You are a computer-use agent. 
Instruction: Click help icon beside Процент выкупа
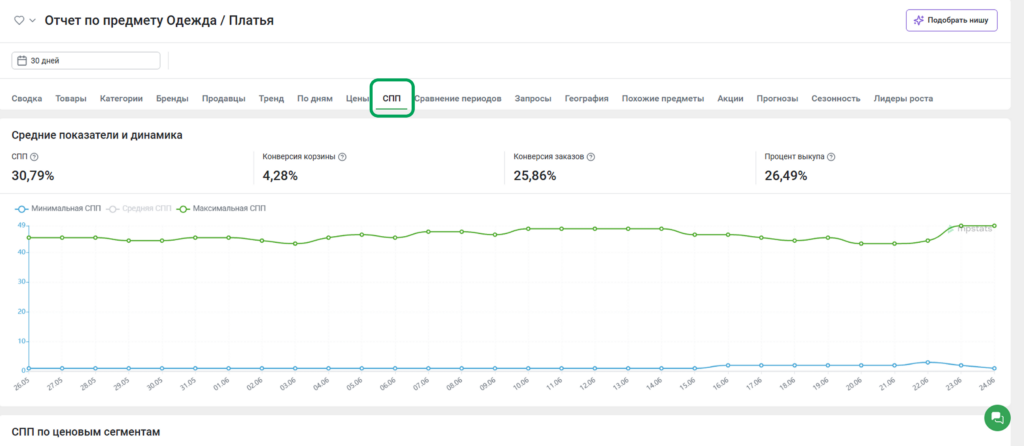(832, 157)
